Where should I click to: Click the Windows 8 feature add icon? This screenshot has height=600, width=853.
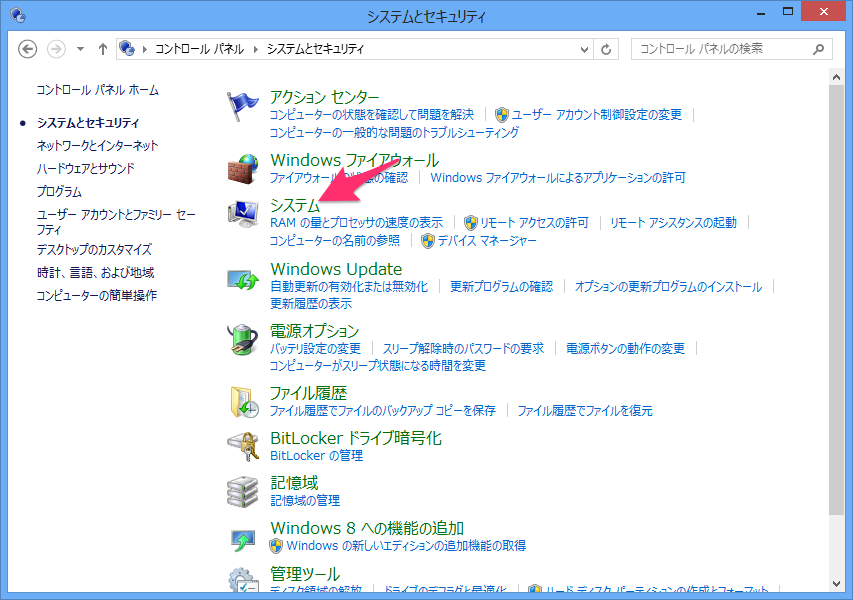tap(243, 539)
